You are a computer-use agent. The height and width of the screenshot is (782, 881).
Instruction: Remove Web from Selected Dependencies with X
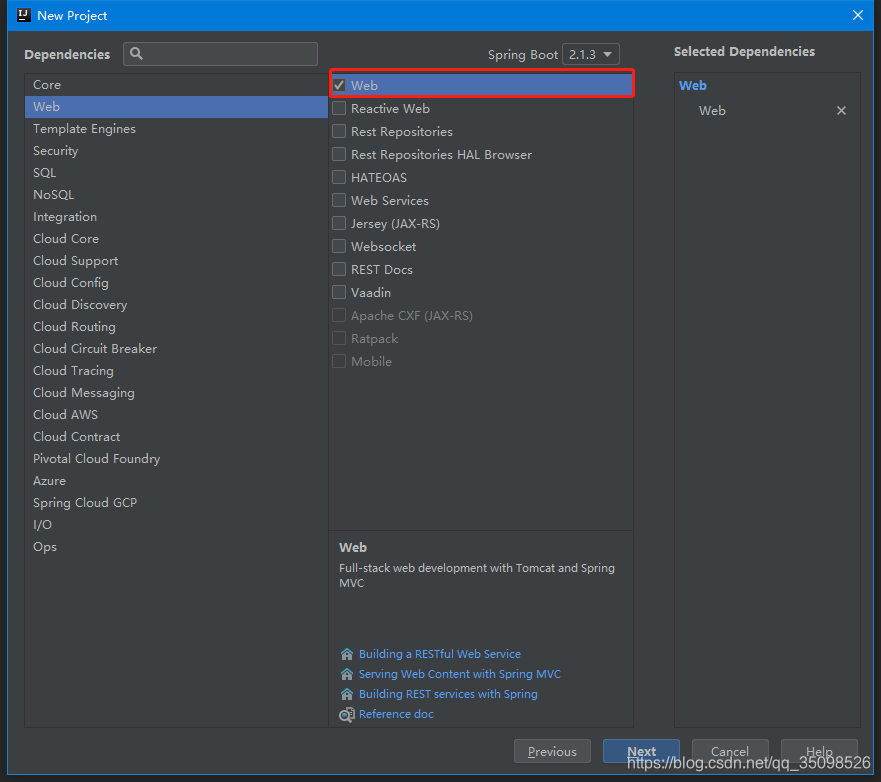coord(841,111)
